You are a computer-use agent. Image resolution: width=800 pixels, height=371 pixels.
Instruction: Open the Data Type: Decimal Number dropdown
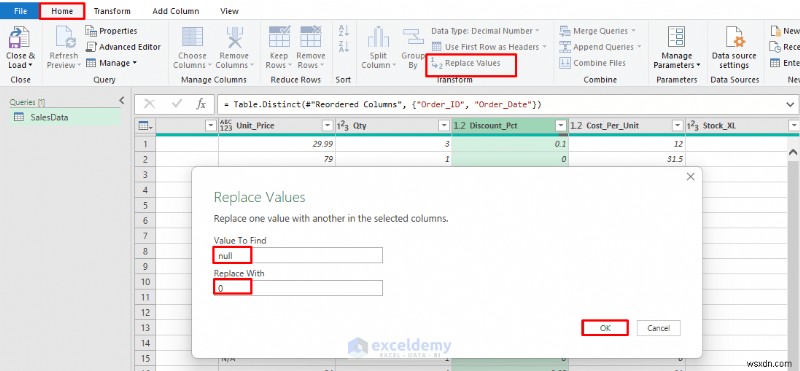tap(486, 31)
